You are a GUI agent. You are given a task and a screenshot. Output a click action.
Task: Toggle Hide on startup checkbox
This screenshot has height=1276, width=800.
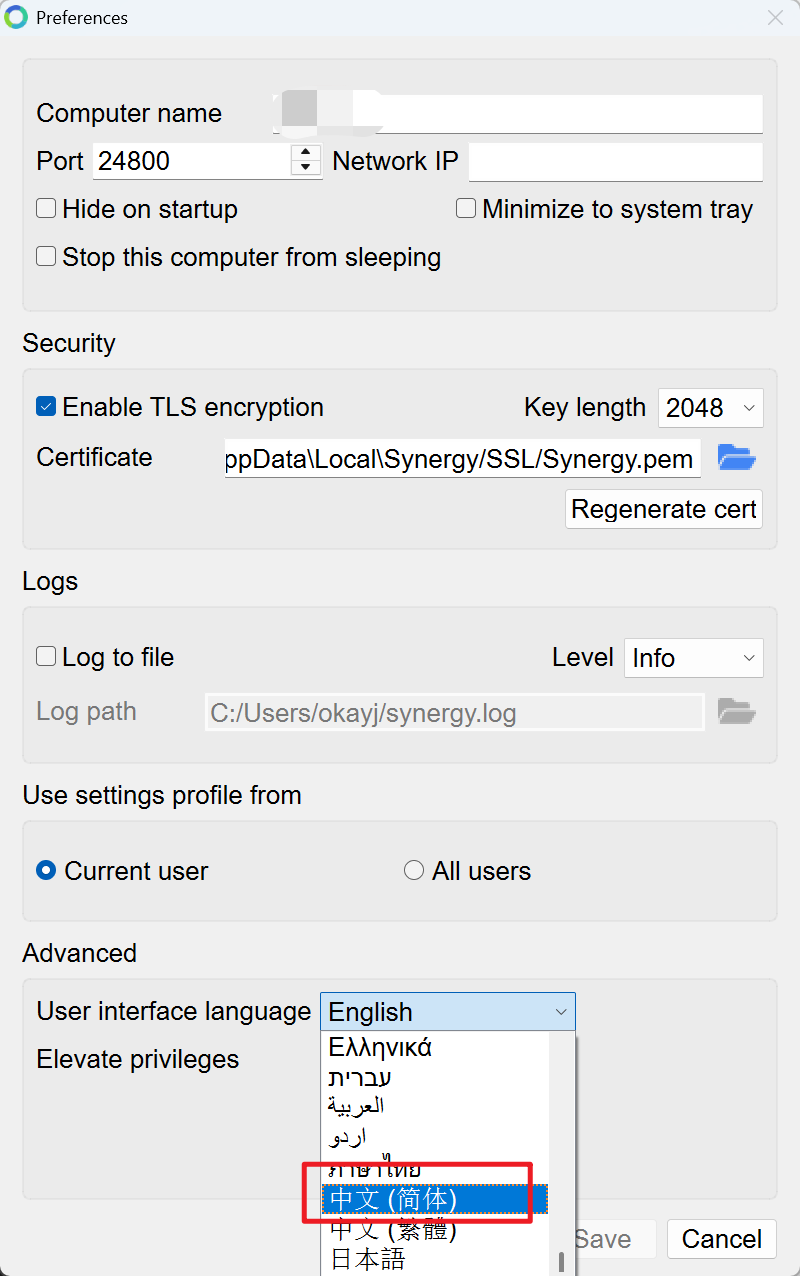(46, 209)
